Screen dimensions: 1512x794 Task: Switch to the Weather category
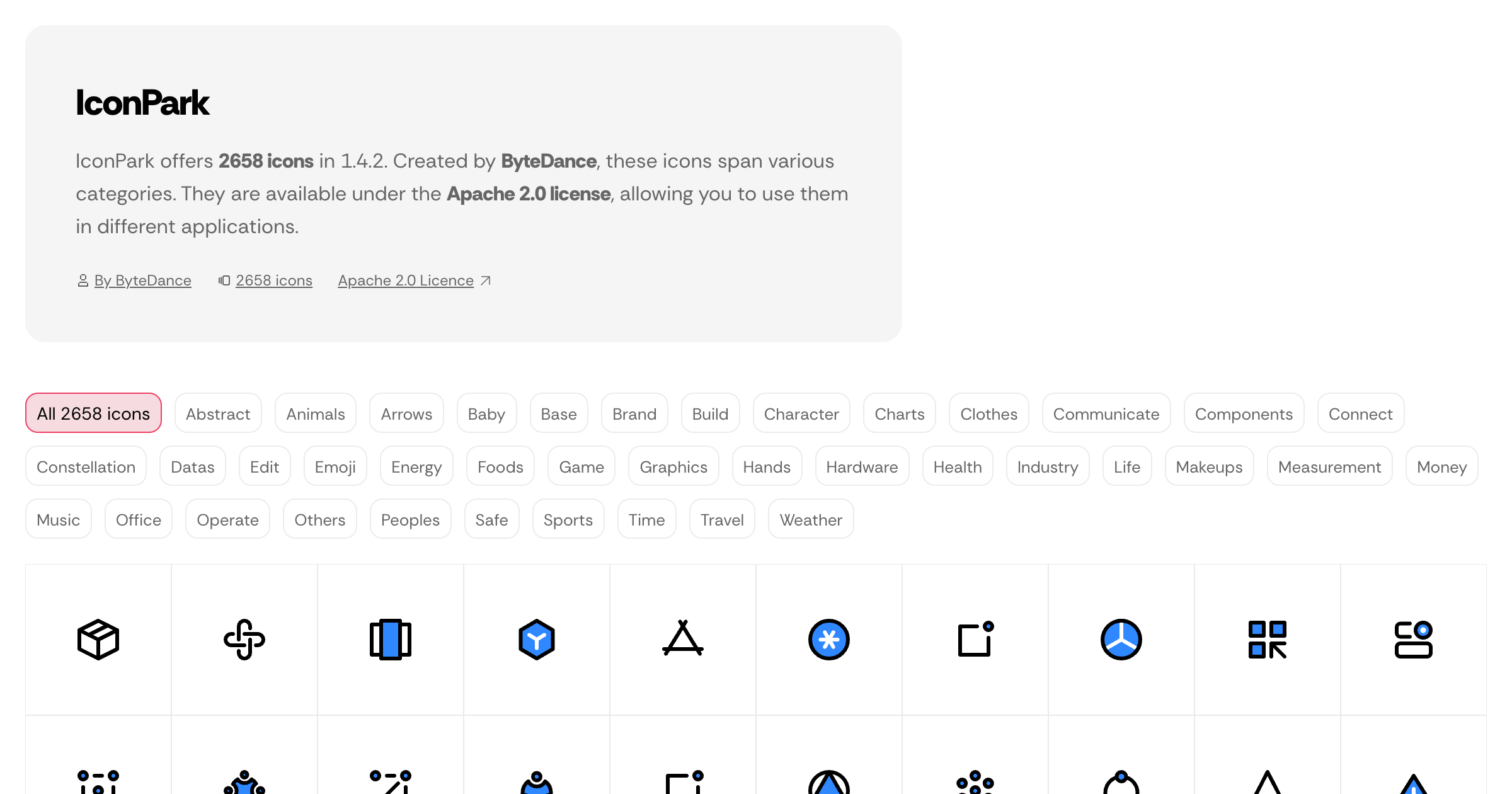pos(810,519)
